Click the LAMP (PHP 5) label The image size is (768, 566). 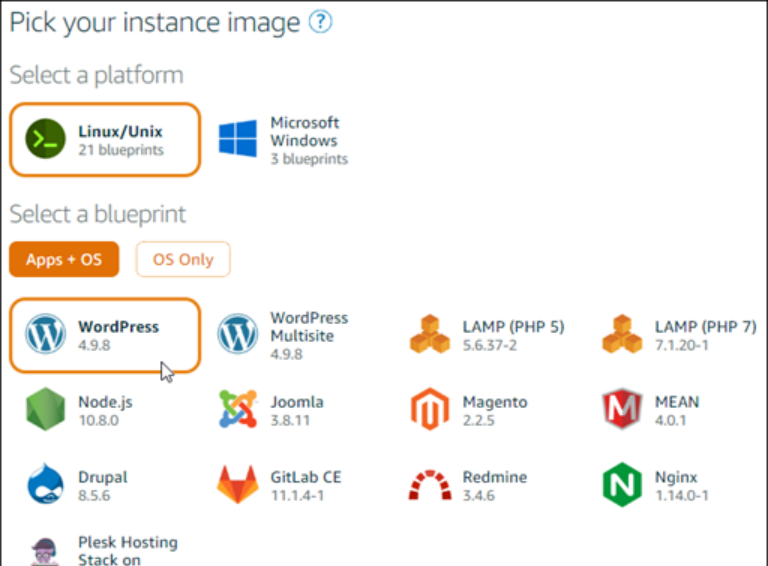click(514, 327)
